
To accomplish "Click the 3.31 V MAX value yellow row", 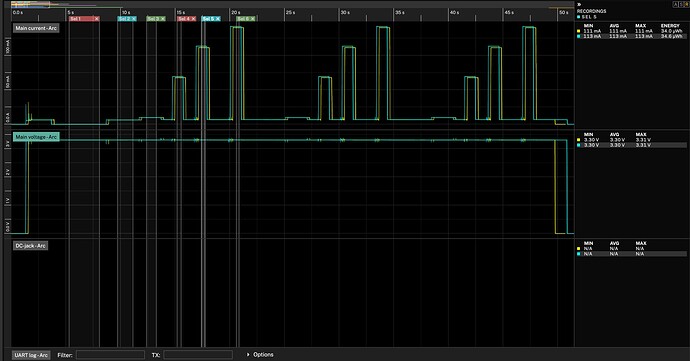I will coord(643,140).
